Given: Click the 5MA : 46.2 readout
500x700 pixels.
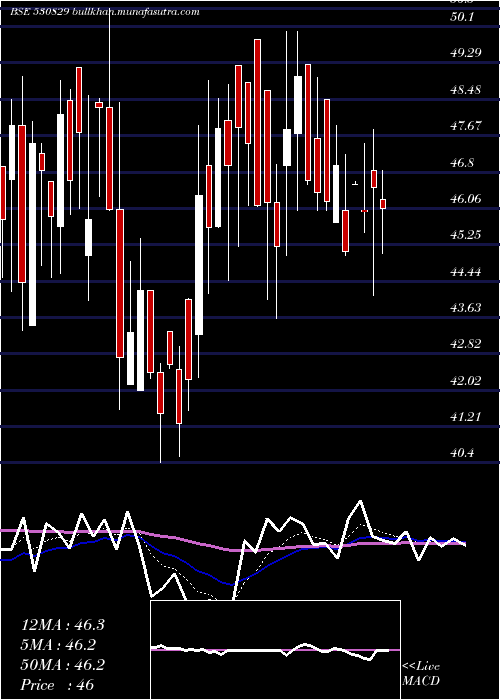Looking at the screenshot, I should 58,645.
